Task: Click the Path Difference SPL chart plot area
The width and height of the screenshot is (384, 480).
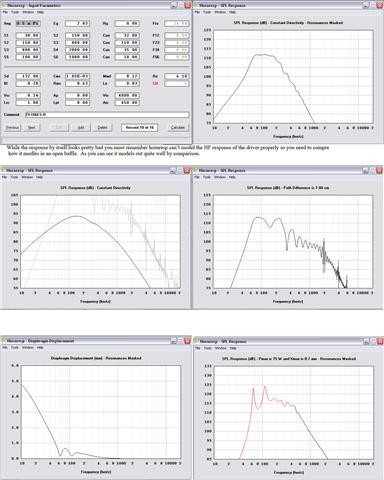Action: (x=293, y=241)
